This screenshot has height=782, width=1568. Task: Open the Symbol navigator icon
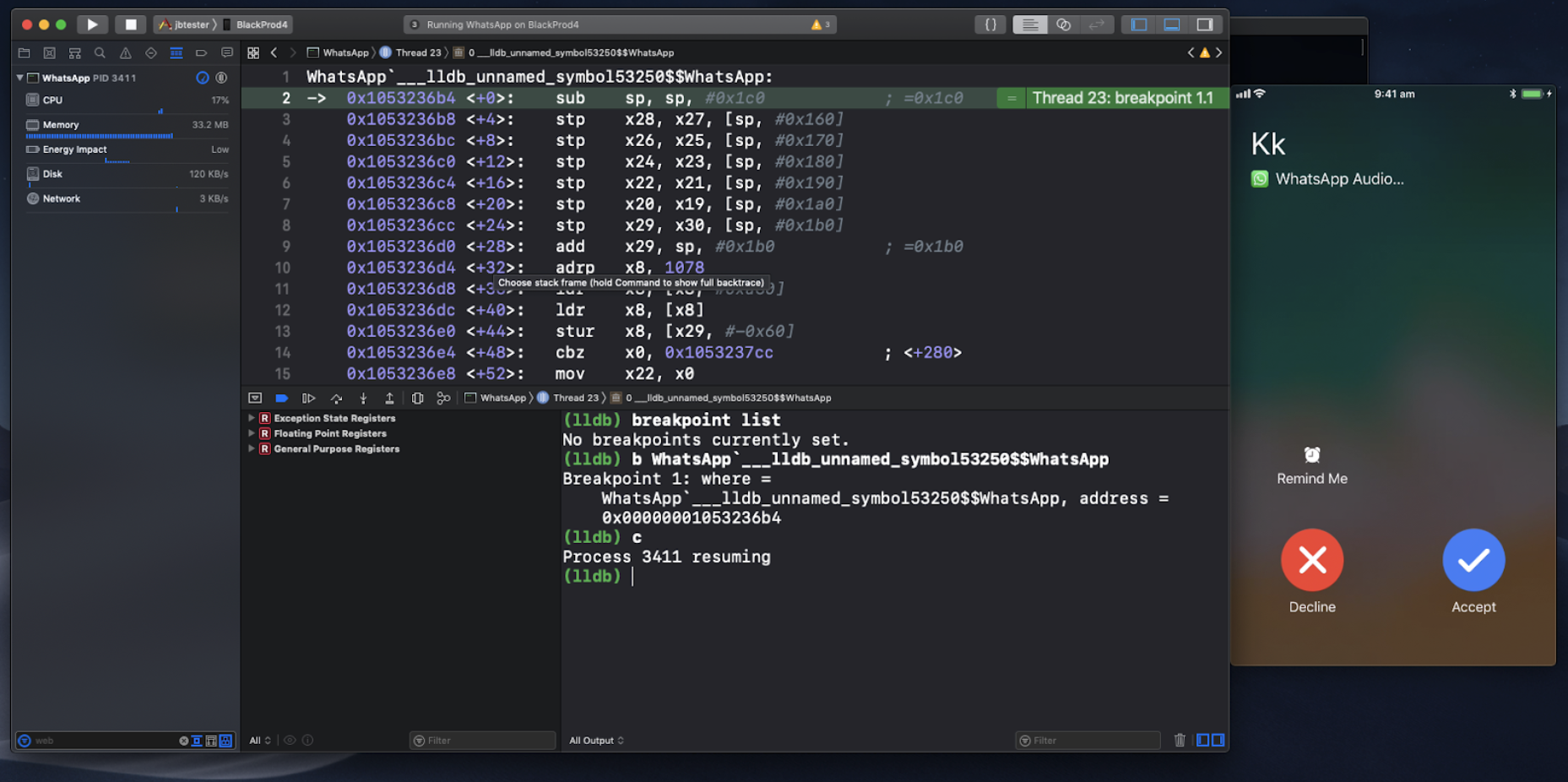(x=74, y=52)
